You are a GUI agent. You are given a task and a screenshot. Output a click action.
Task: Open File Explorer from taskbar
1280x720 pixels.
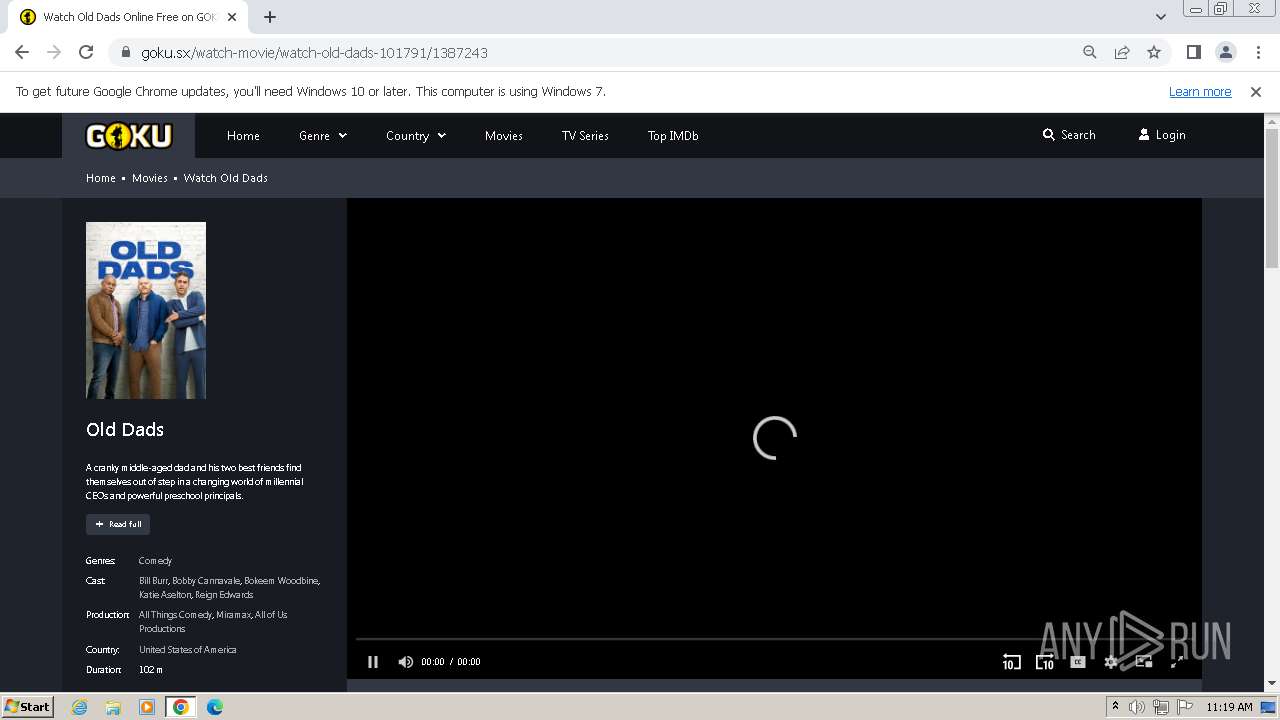coord(113,707)
